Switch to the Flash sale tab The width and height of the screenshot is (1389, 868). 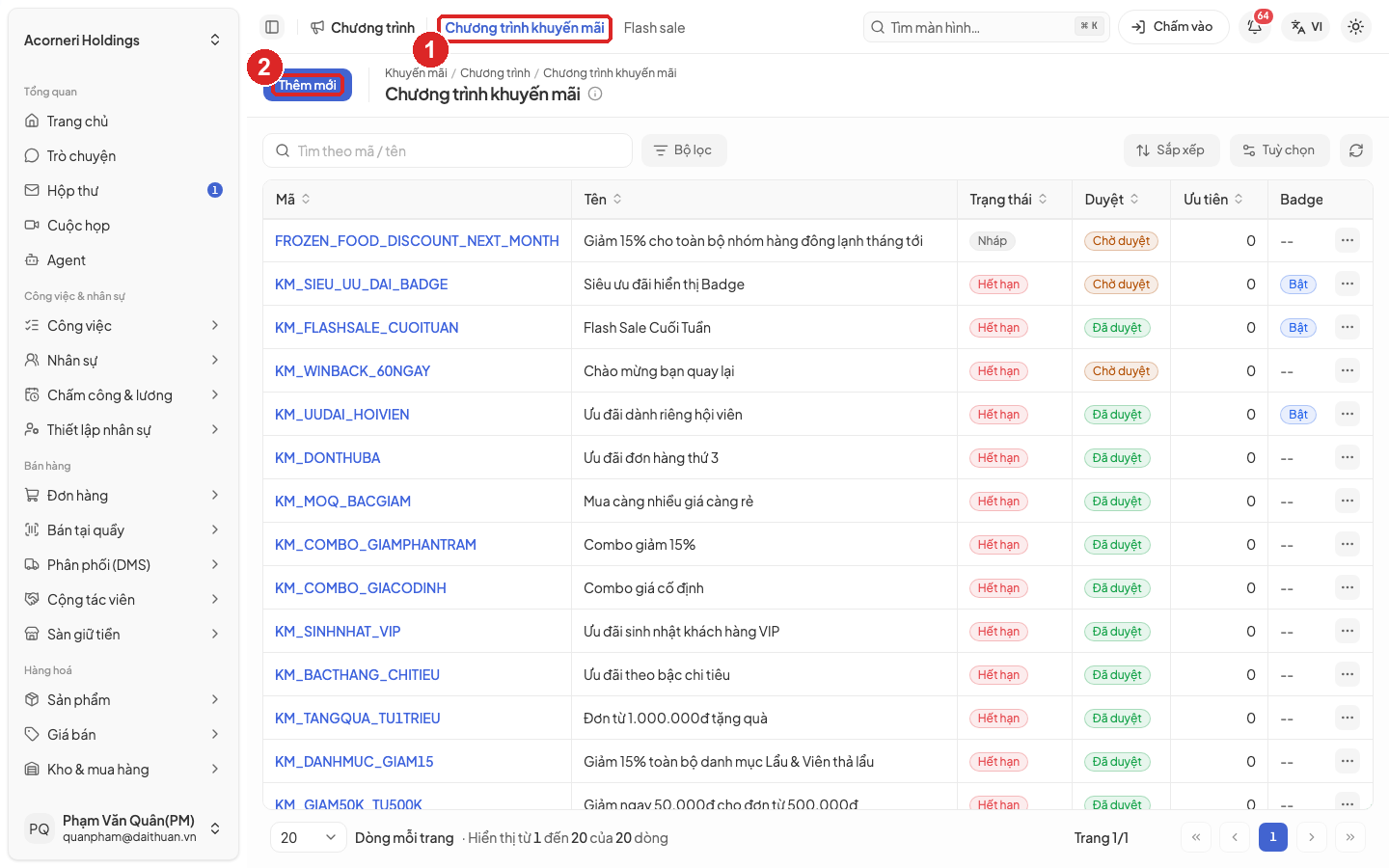[654, 28]
